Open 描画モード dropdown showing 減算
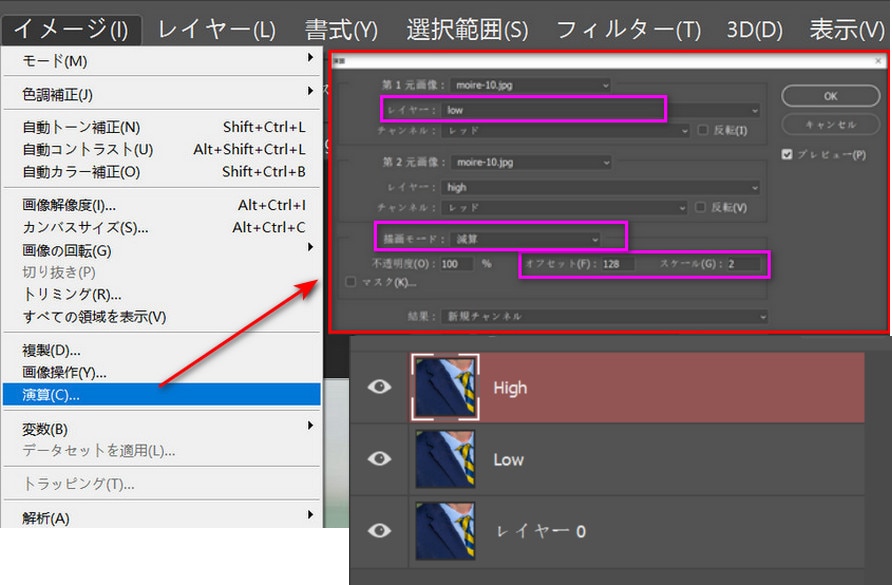 click(526, 239)
